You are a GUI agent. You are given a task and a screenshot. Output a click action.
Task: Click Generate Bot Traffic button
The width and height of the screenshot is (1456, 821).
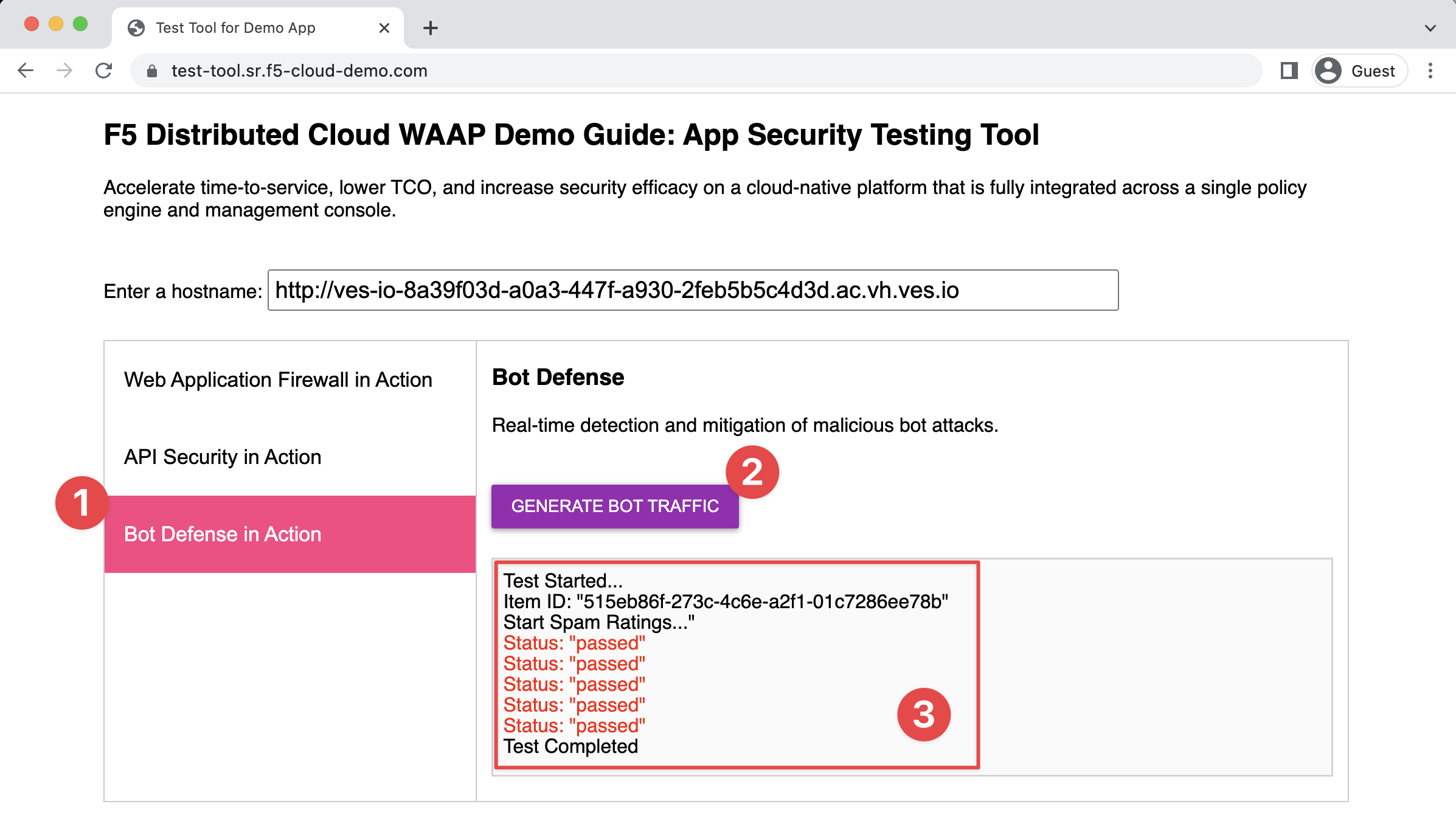(x=615, y=506)
